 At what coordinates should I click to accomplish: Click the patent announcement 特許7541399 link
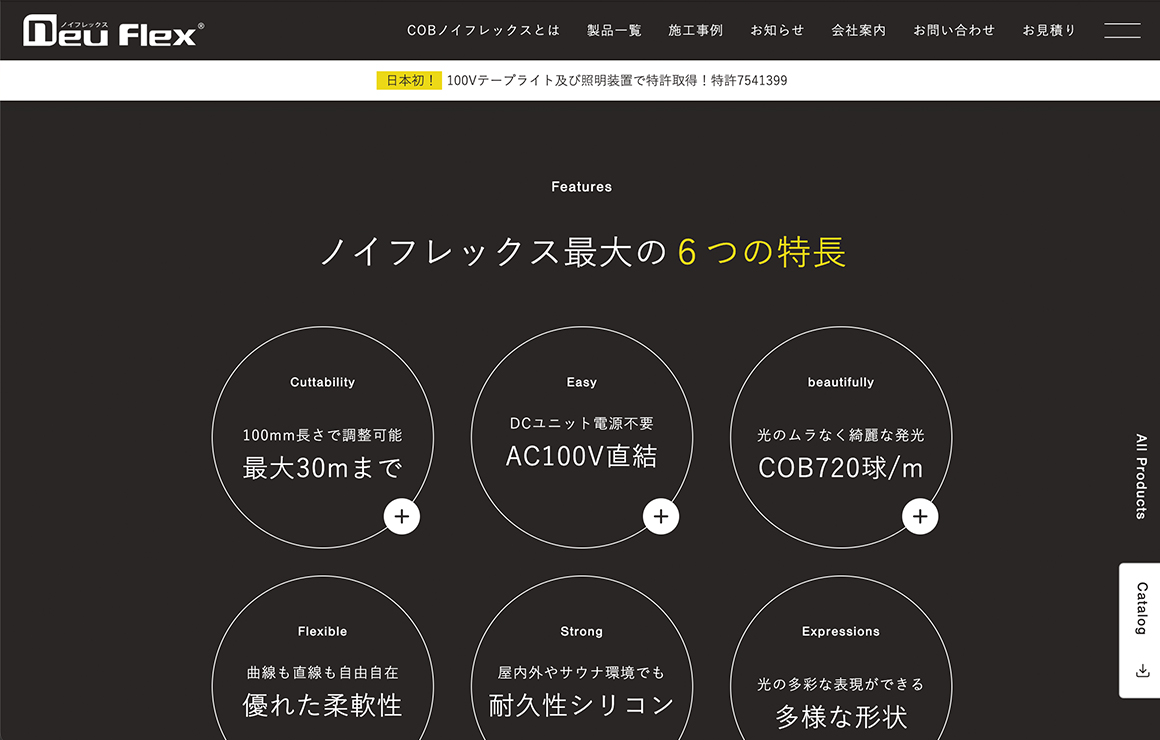point(617,81)
